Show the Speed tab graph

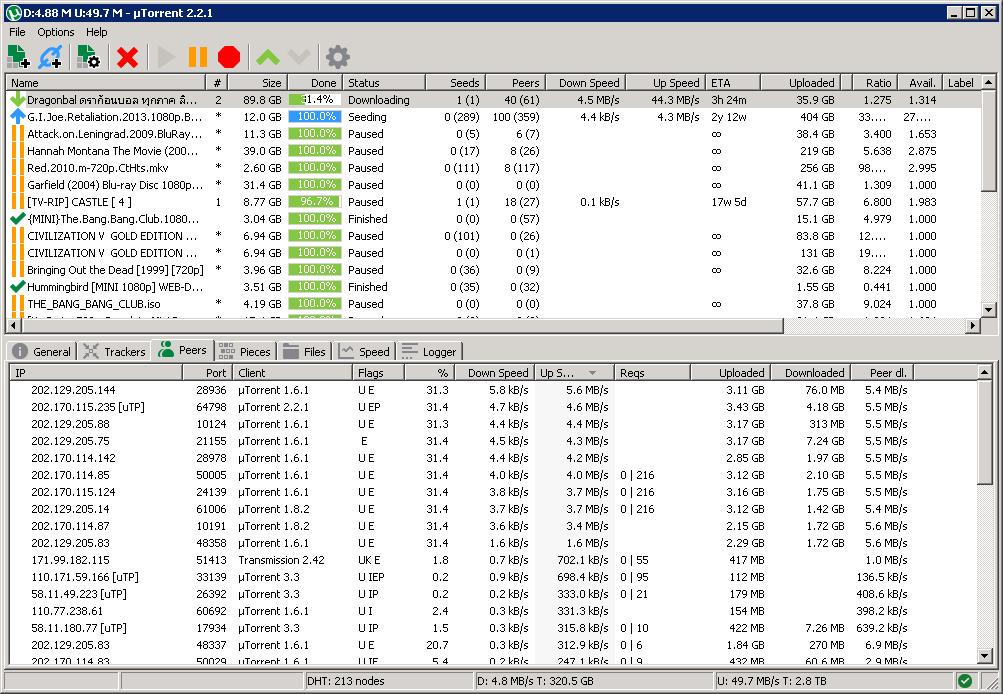364,351
